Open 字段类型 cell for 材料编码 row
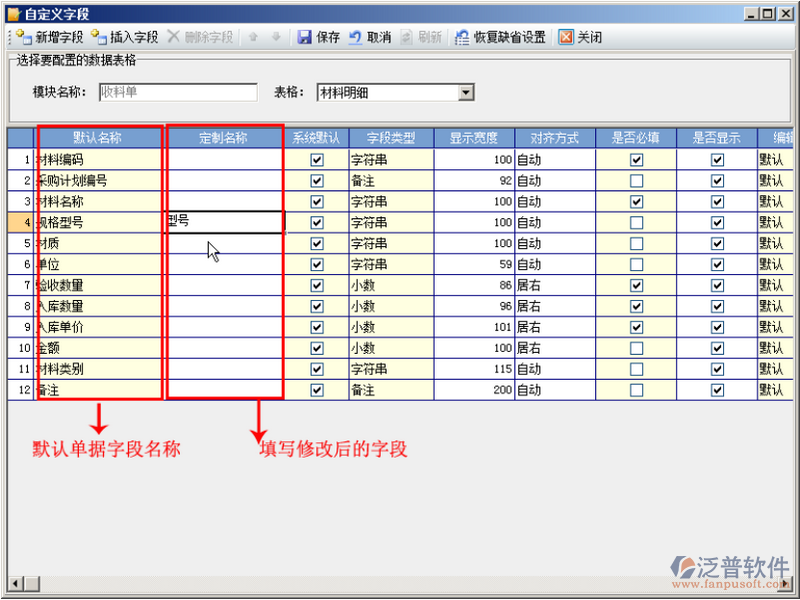Screen dimensions: 800x600 click(391, 160)
